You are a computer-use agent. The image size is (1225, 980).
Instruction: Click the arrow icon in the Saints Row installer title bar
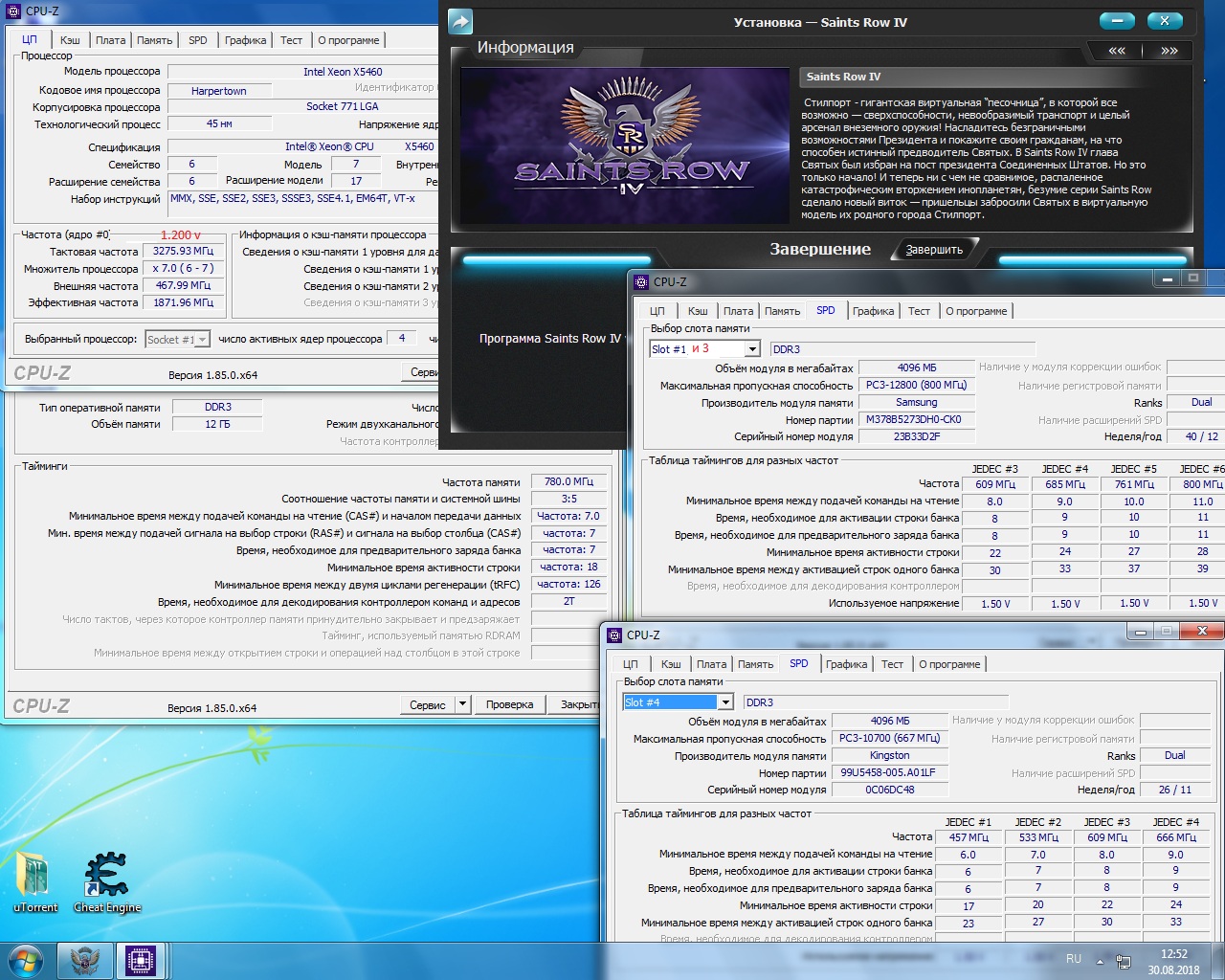pyautogui.click(x=460, y=22)
